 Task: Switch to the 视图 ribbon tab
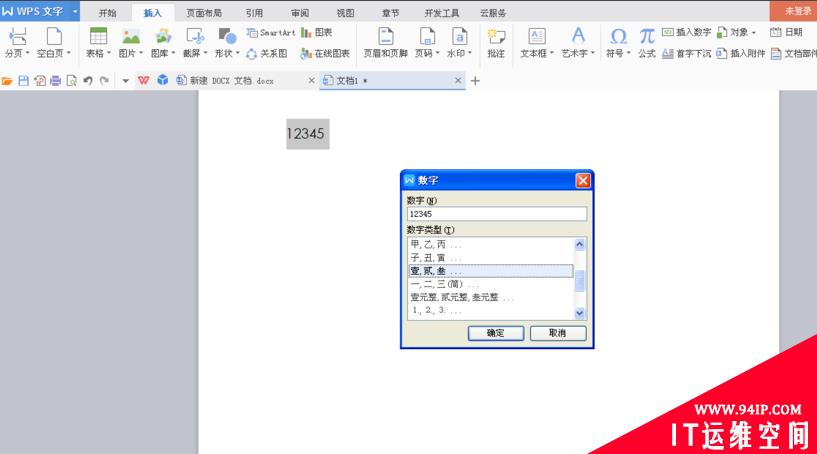click(345, 13)
